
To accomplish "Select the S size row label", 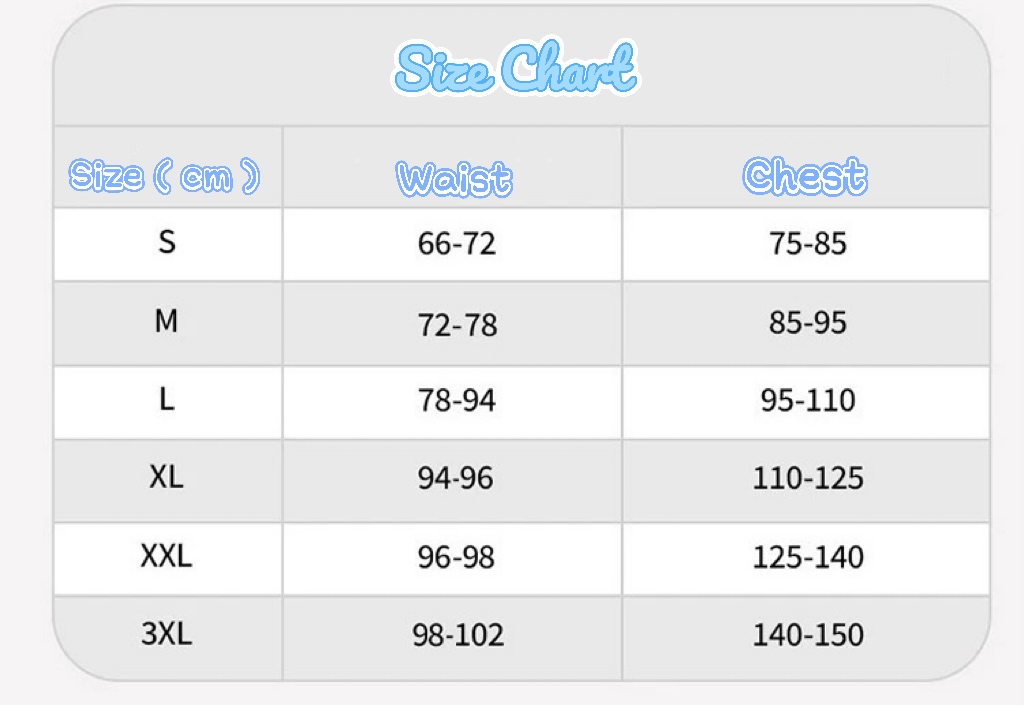I will [x=167, y=242].
